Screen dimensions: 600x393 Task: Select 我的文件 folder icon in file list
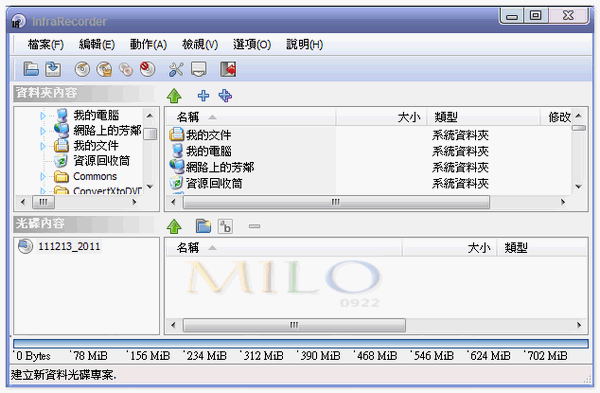point(176,134)
